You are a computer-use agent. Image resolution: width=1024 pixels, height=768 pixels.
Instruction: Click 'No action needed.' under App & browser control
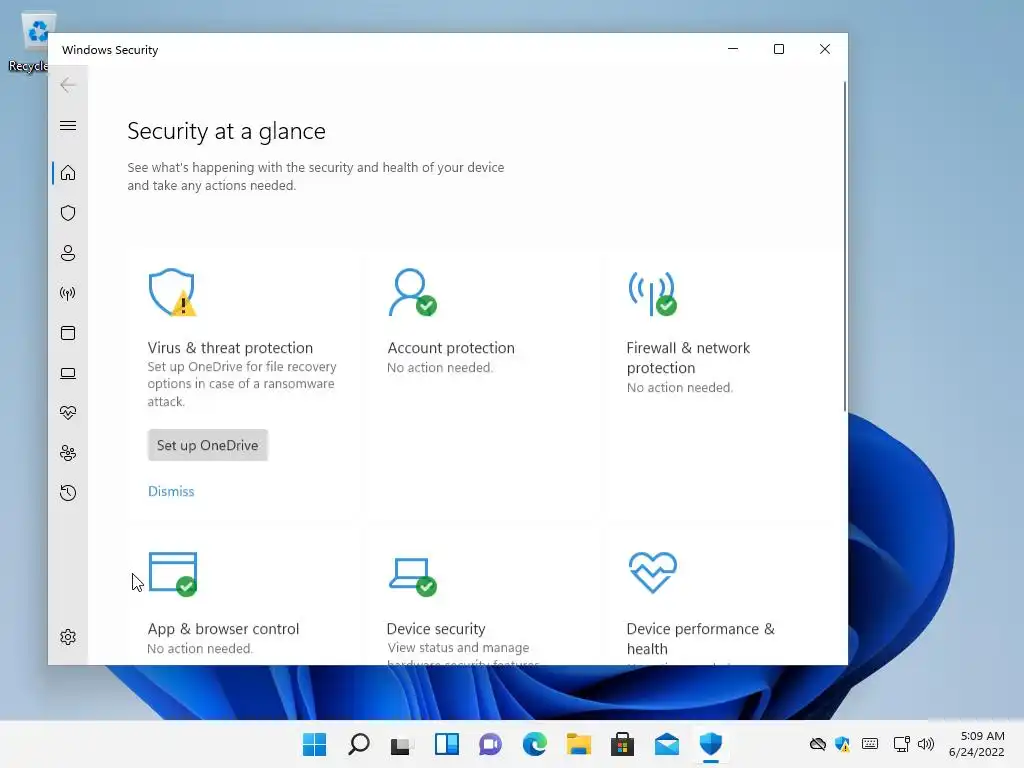click(200, 648)
